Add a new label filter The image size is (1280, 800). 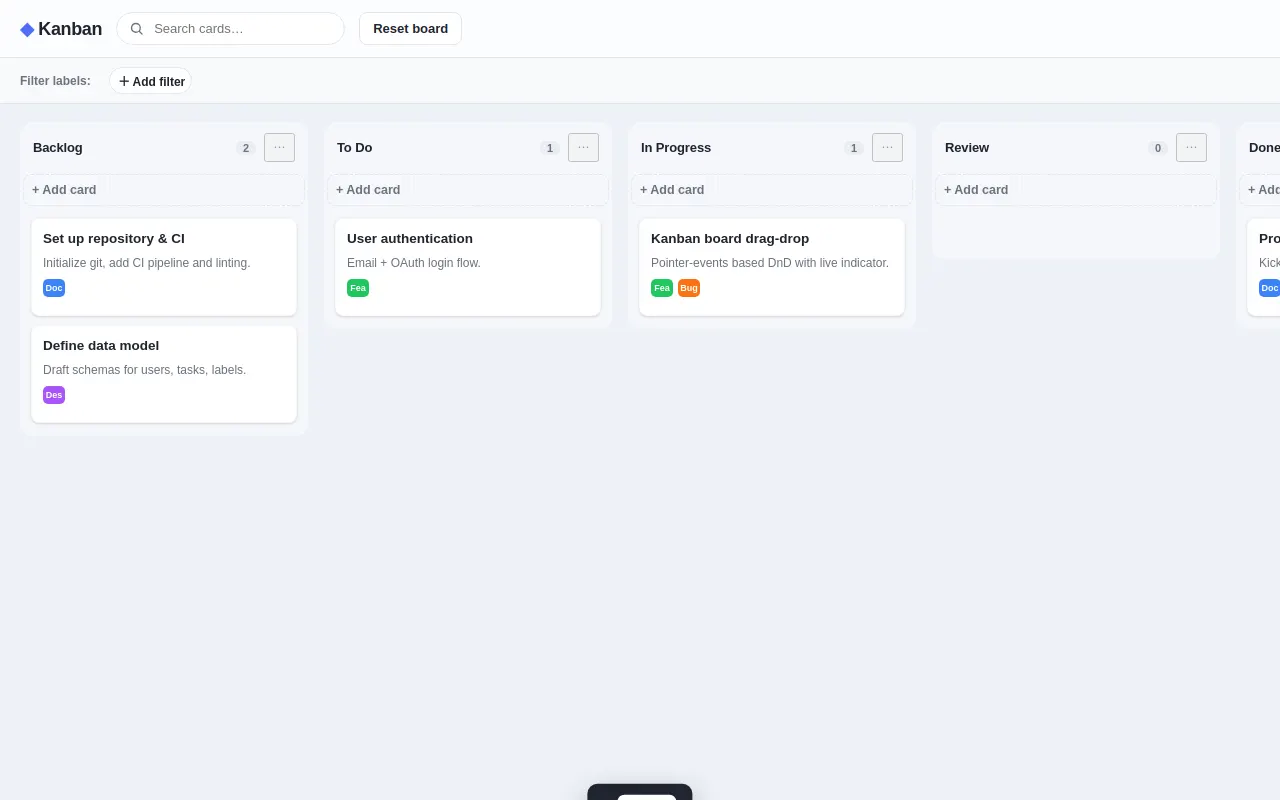(x=151, y=81)
